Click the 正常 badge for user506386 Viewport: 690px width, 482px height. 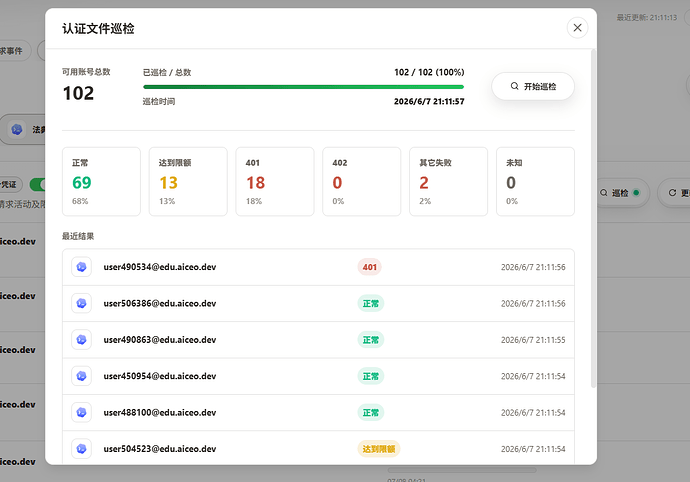point(371,303)
